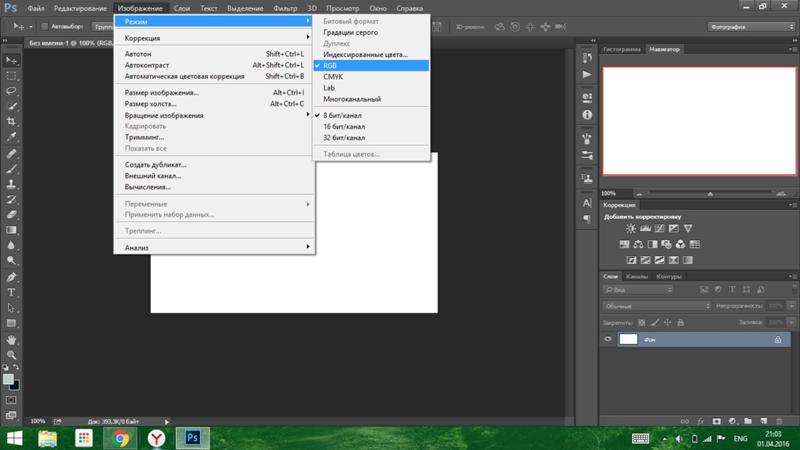Expand the Анализ submenu

(214, 247)
